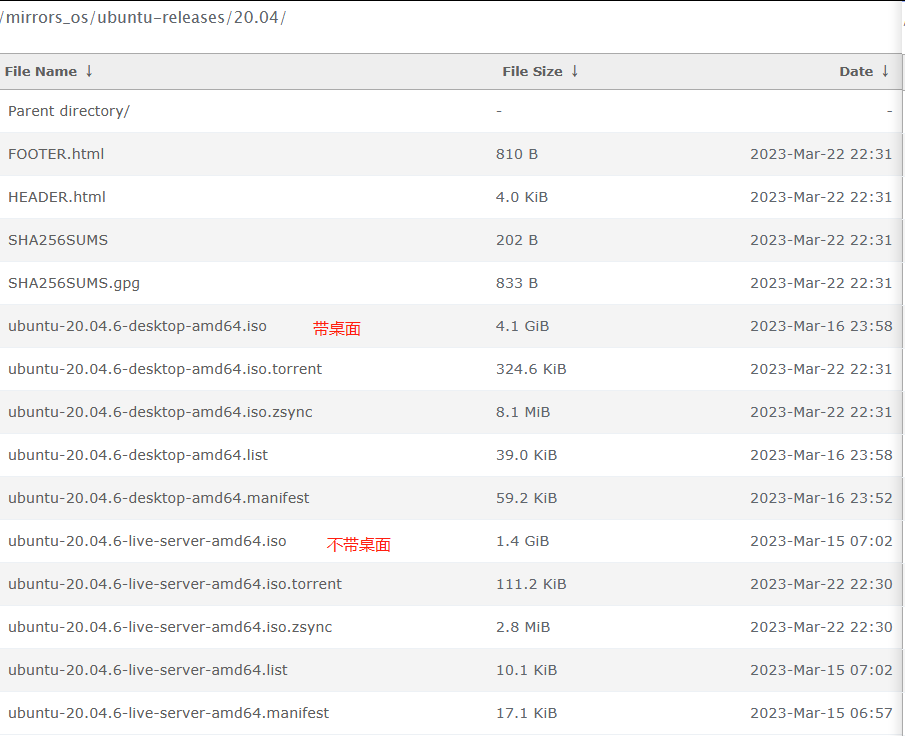Download SHA256SUMS.gpg signature file
This screenshot has height=736, width=905.
click(x=74, y=283)
